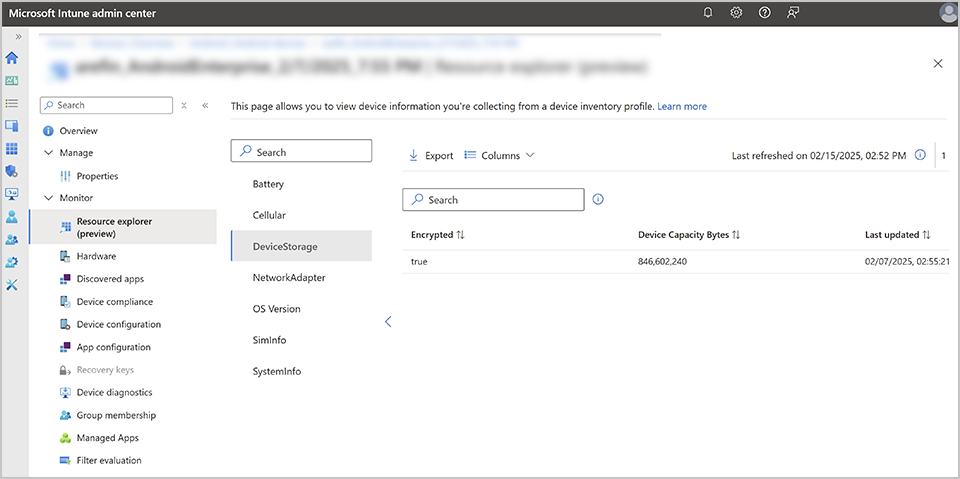Open the Columns dropdown
Image resolution: width=960 pixels, height=479 pixels.
point(500,156)
